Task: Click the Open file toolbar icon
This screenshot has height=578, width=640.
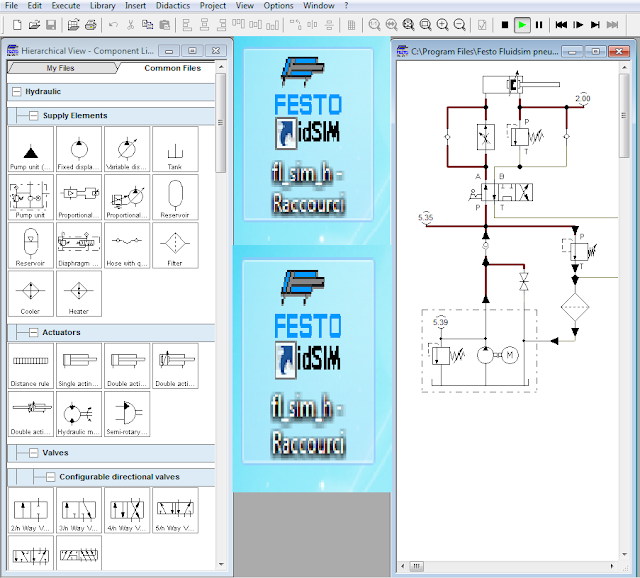Action: pyautogui.click(x=34, y=25)
